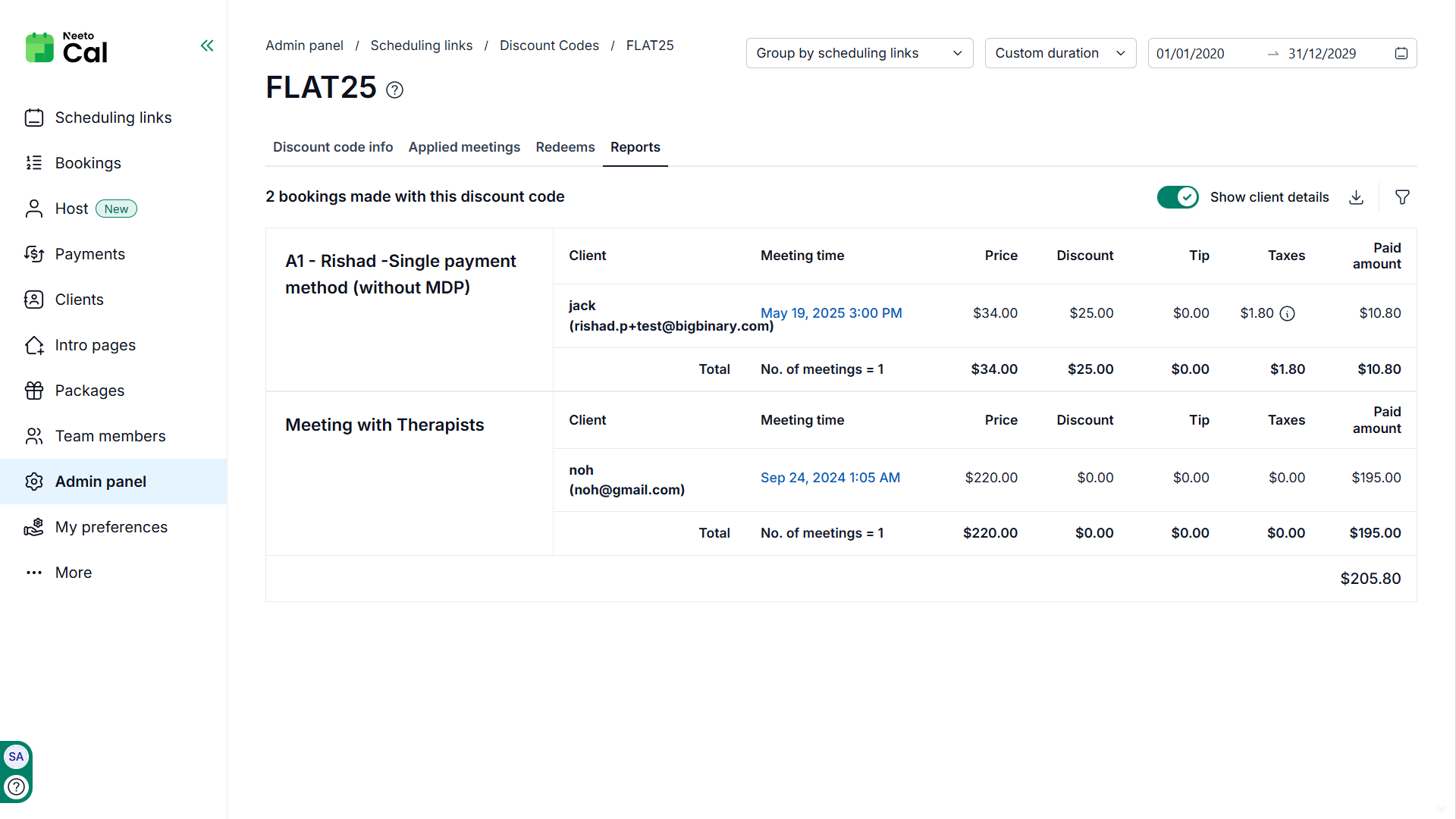Click the Discount Codes breadcrumb link
The height and width of the screenshot is (819, 1456).
(x=549, y=45)
